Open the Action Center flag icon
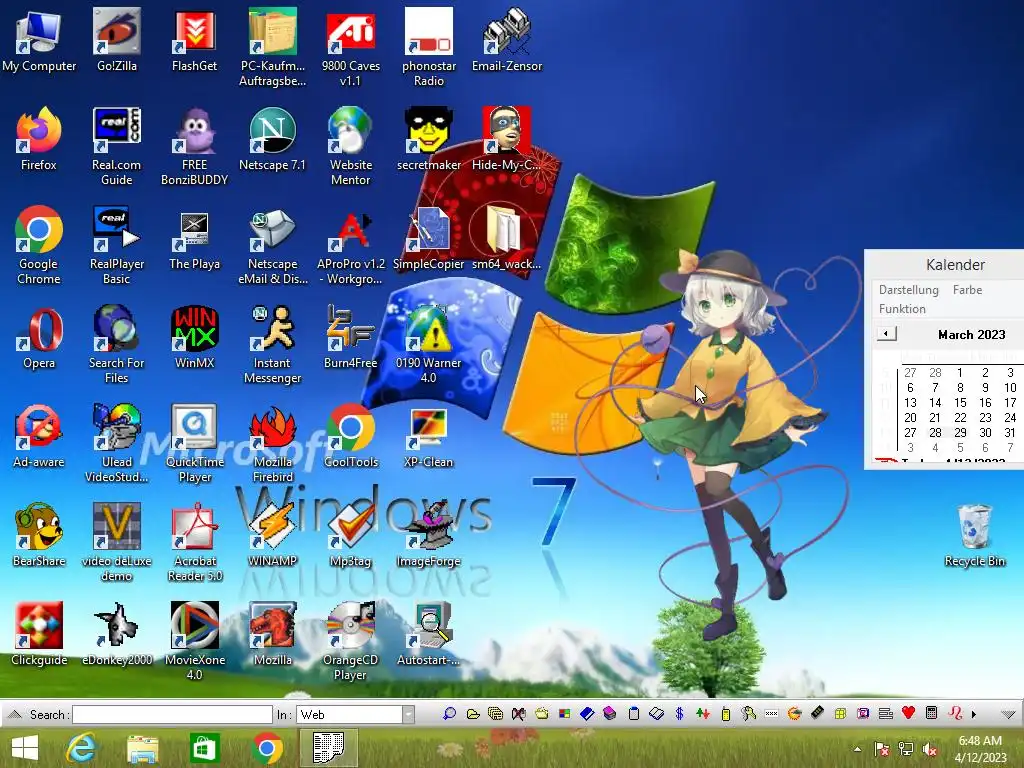1024x768 pixels. [x=881, y=750]
